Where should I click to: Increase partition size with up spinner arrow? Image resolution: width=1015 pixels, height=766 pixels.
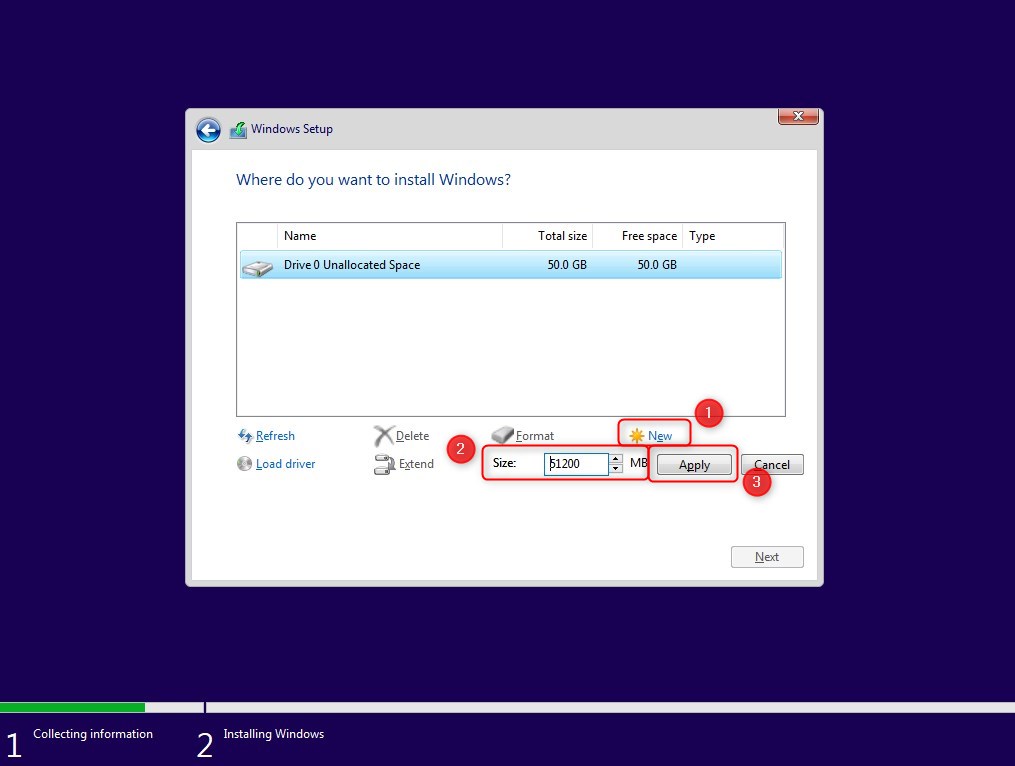point(616,459)
